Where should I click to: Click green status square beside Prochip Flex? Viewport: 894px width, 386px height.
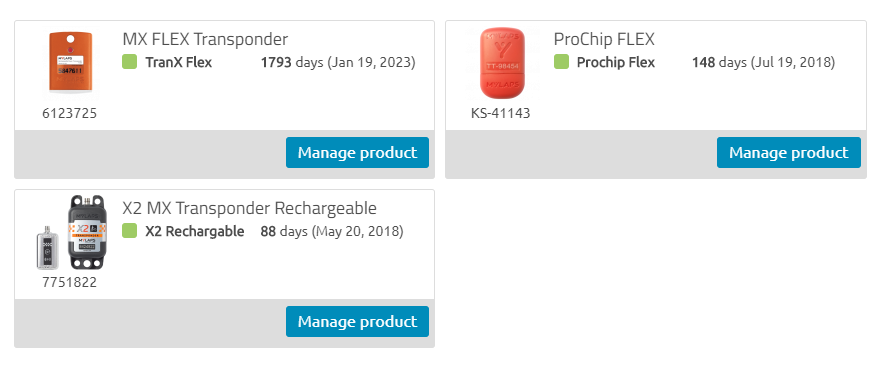coord(561,62)
